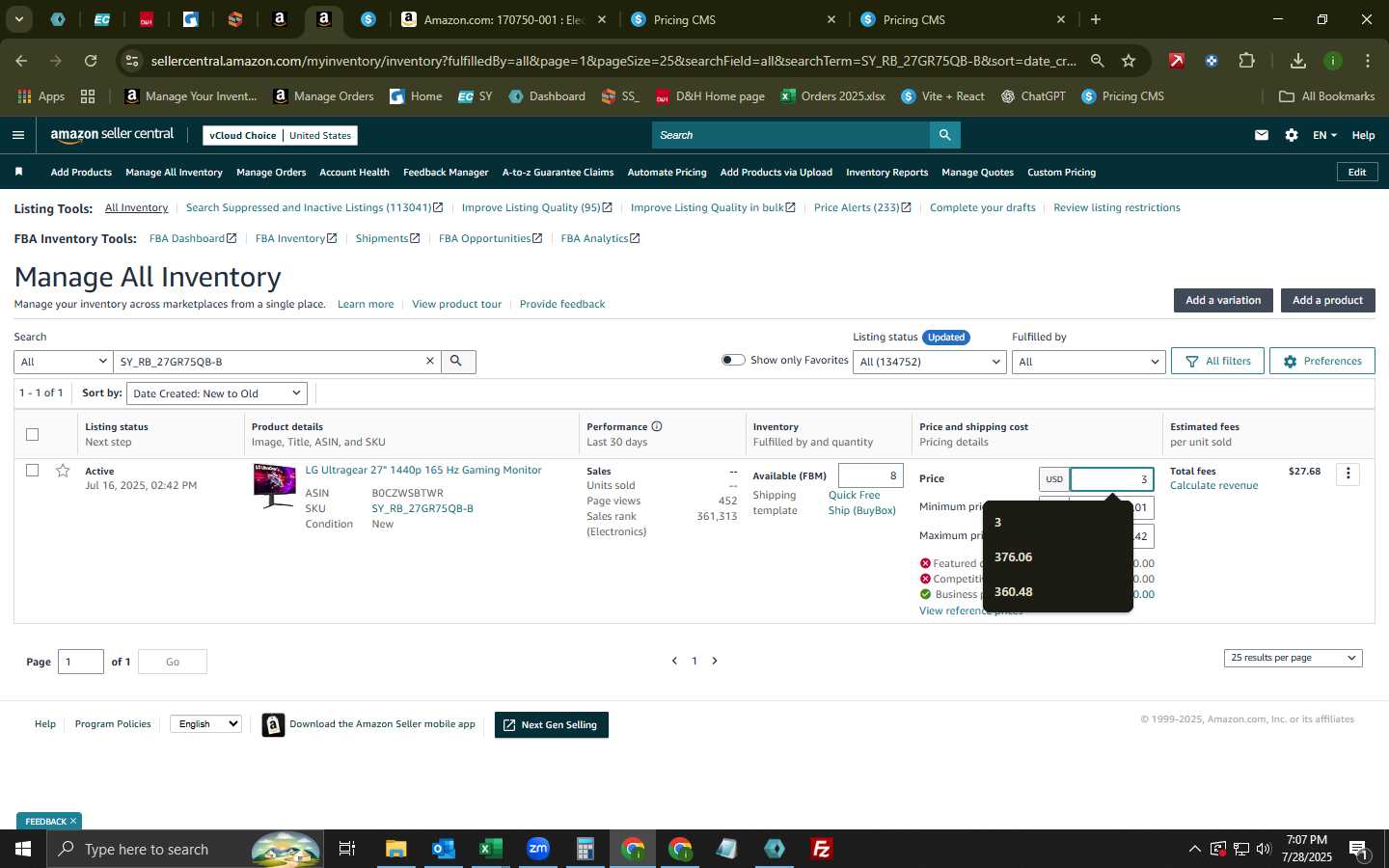Open Excel from the taskbar
This screenshot has width=1389, height=868.
[491, 849]
